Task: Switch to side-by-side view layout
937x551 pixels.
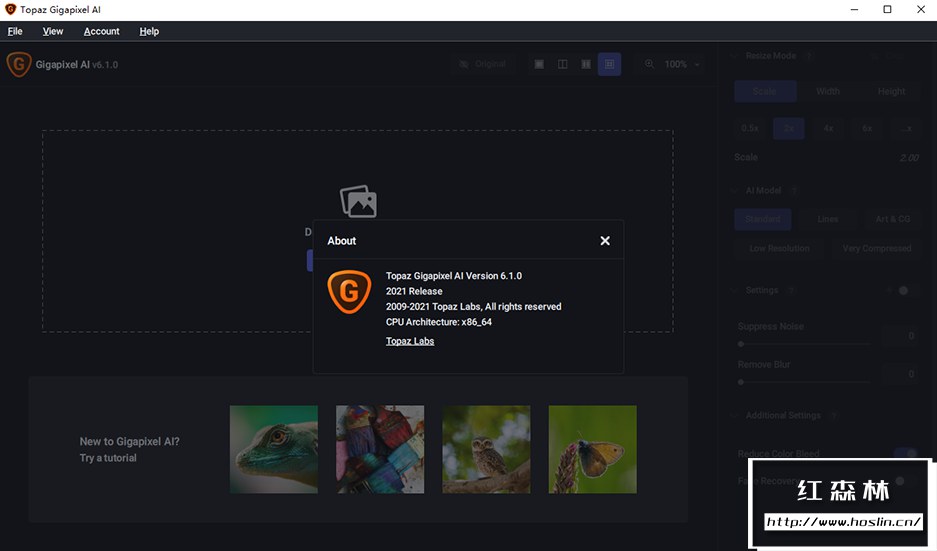Action: tap(586, 64)
